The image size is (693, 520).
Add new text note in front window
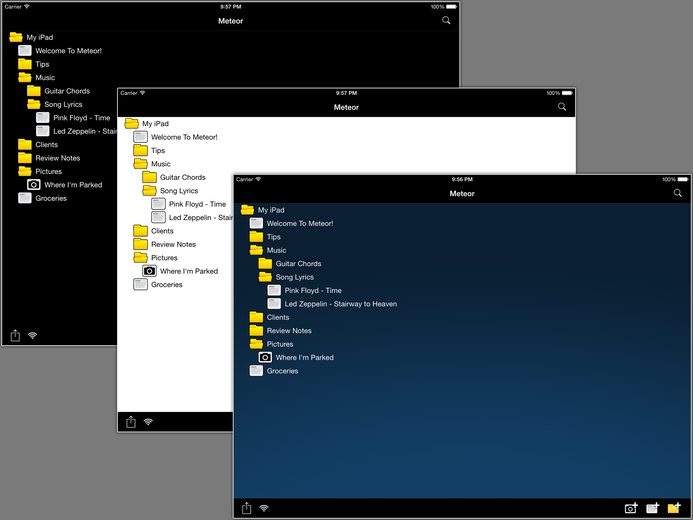coord(653,508)
